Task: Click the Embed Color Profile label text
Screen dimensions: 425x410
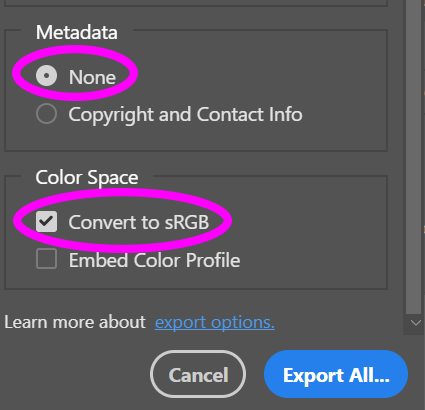Action: (x=154, y=260)
